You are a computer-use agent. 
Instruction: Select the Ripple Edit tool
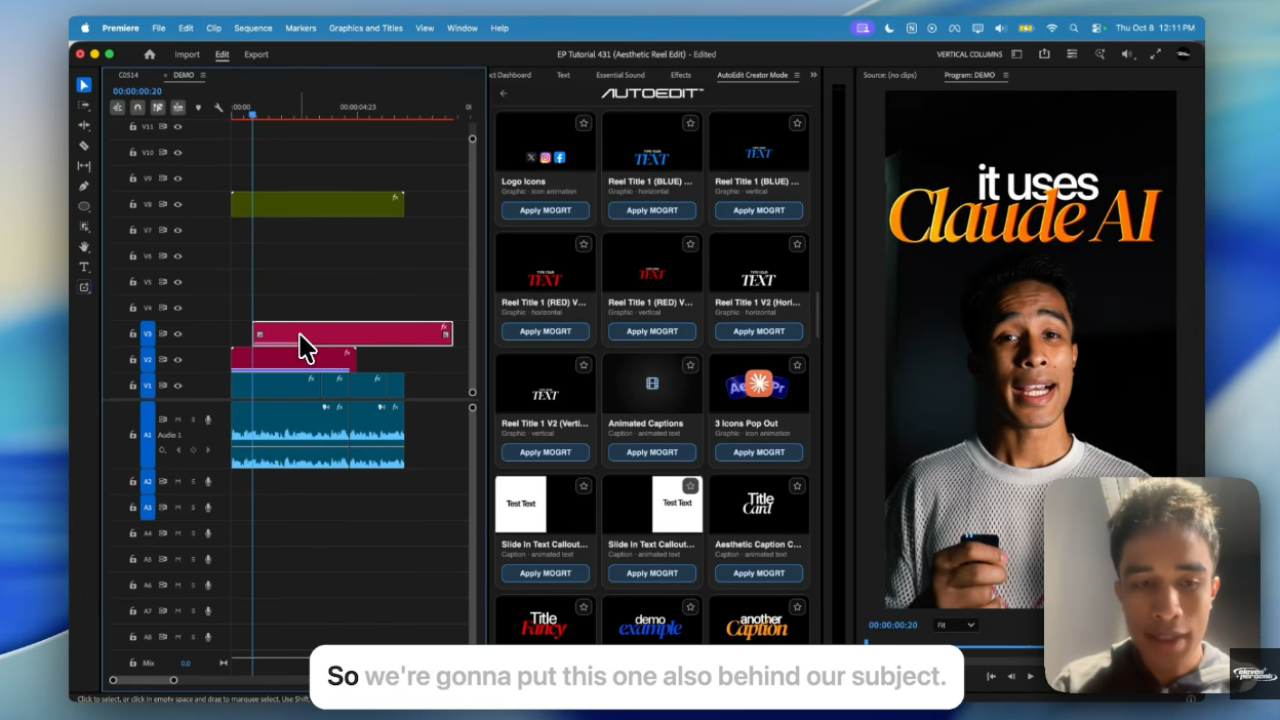pos(84,125)
